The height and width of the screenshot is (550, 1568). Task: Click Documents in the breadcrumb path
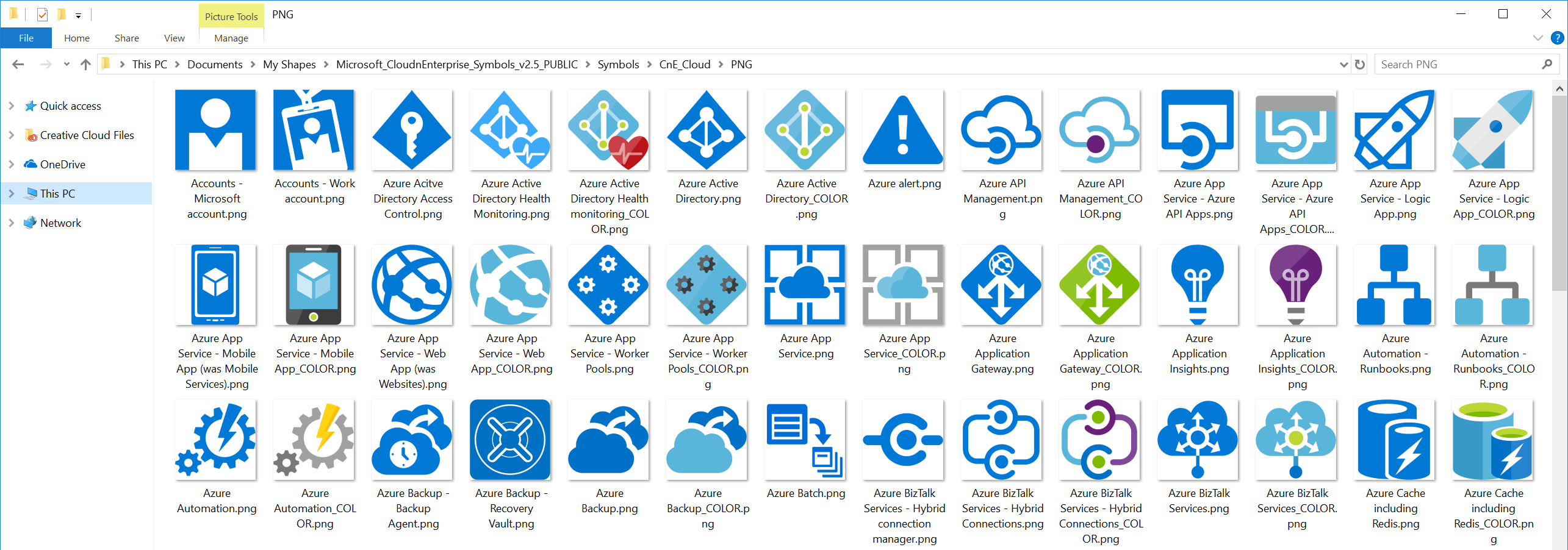(214, 63)
